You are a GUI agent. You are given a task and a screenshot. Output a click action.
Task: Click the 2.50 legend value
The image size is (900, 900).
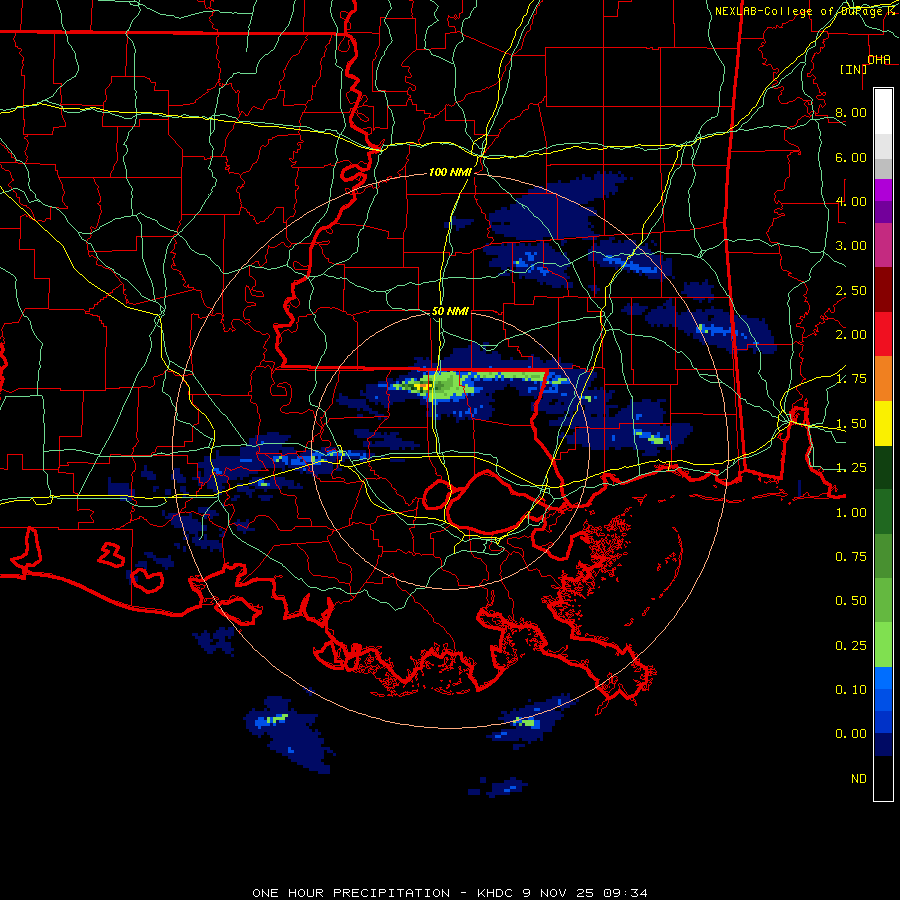pos(850,290)
